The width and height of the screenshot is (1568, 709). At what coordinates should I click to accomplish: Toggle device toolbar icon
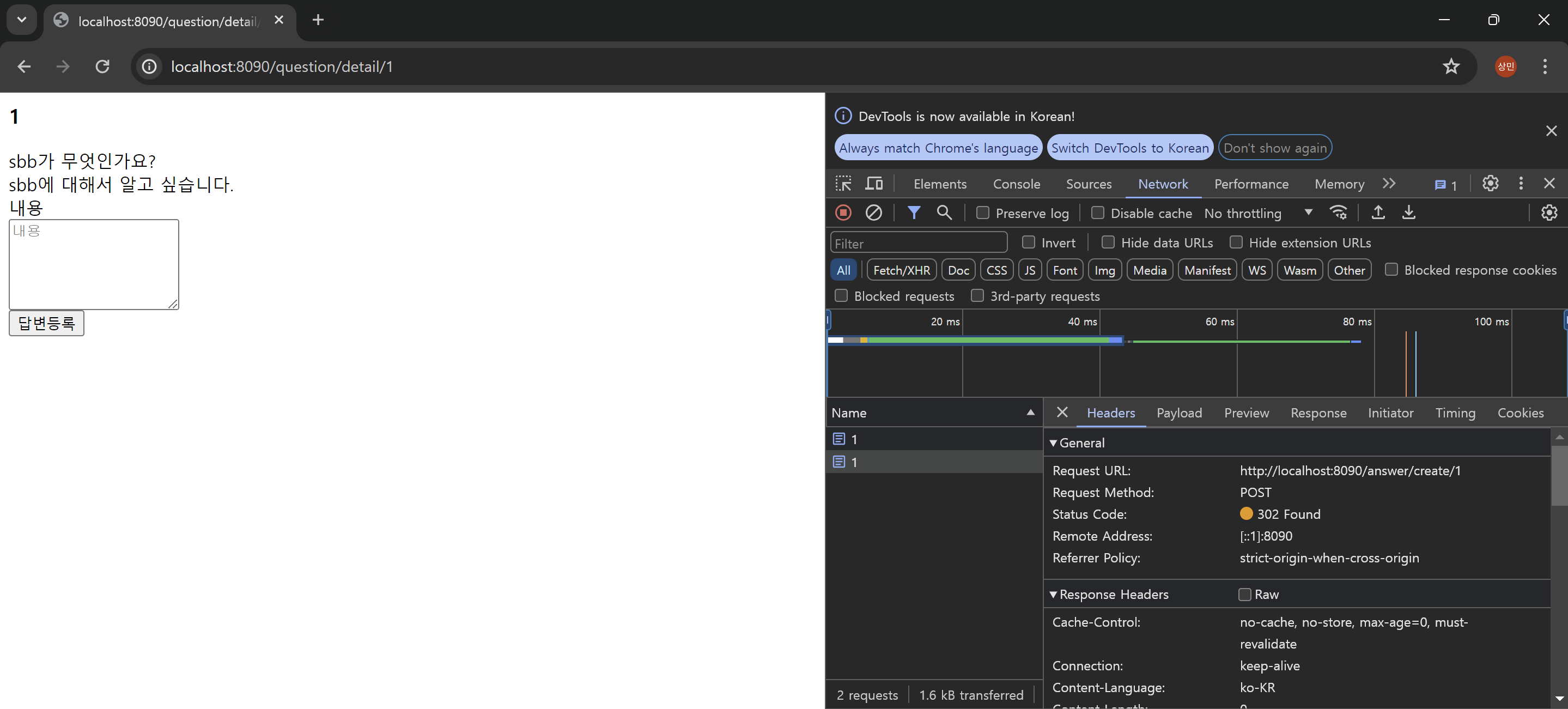[x=874, y=183]
